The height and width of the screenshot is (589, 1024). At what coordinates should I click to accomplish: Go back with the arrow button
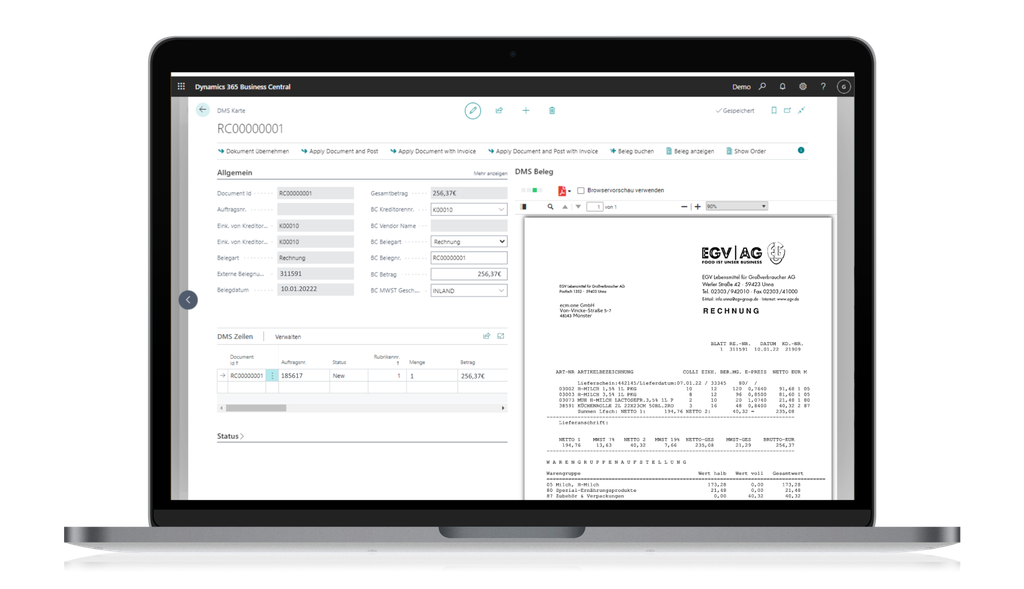(202, 110)
